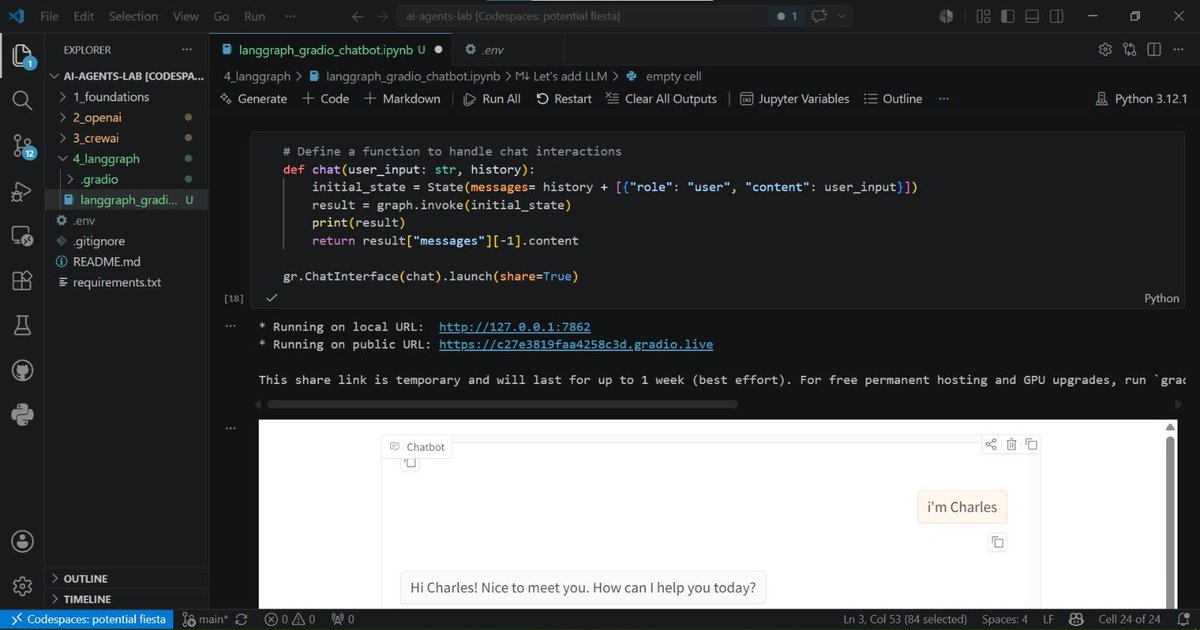Image resolution: width=1200 pixels, height=630 pixels.
Task: Open the Edit menu
Action: (83, 16)
